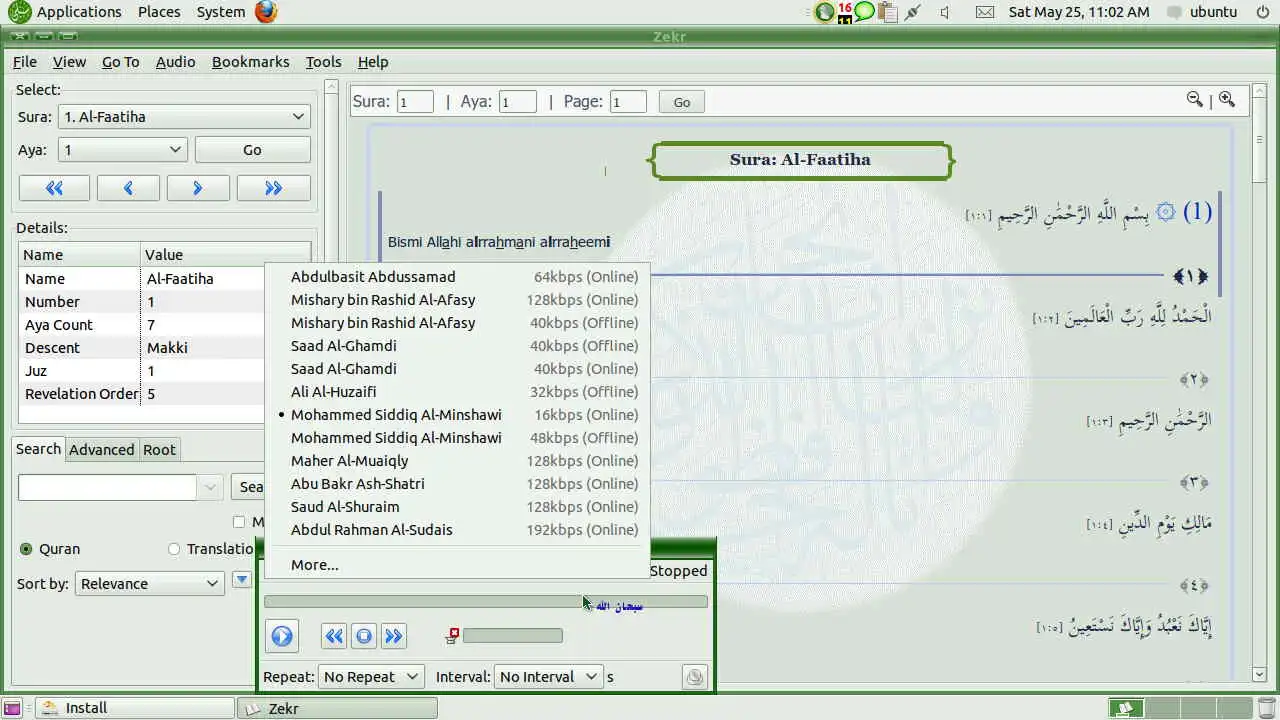Open the Interval dropdown
Screen dimensions: 1280x720
[548, 677]
